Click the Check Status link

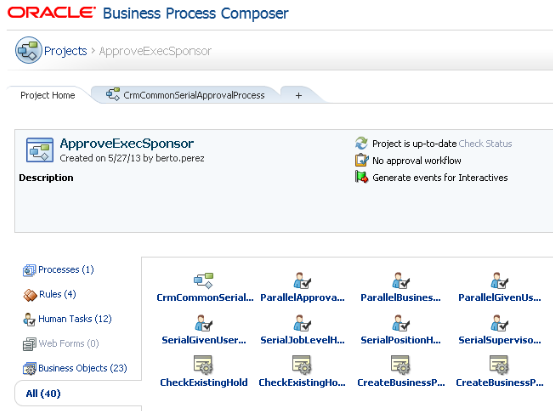(485, 144)
